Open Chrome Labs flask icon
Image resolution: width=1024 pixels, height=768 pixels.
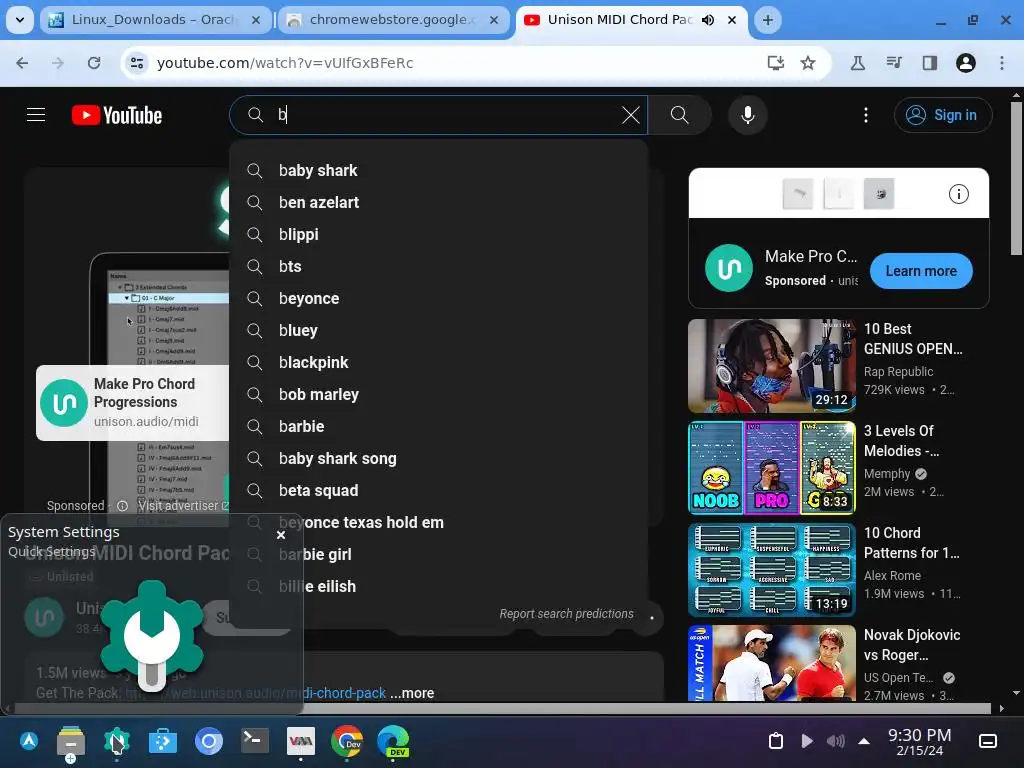pyautogui.click(x=857, y=63)
